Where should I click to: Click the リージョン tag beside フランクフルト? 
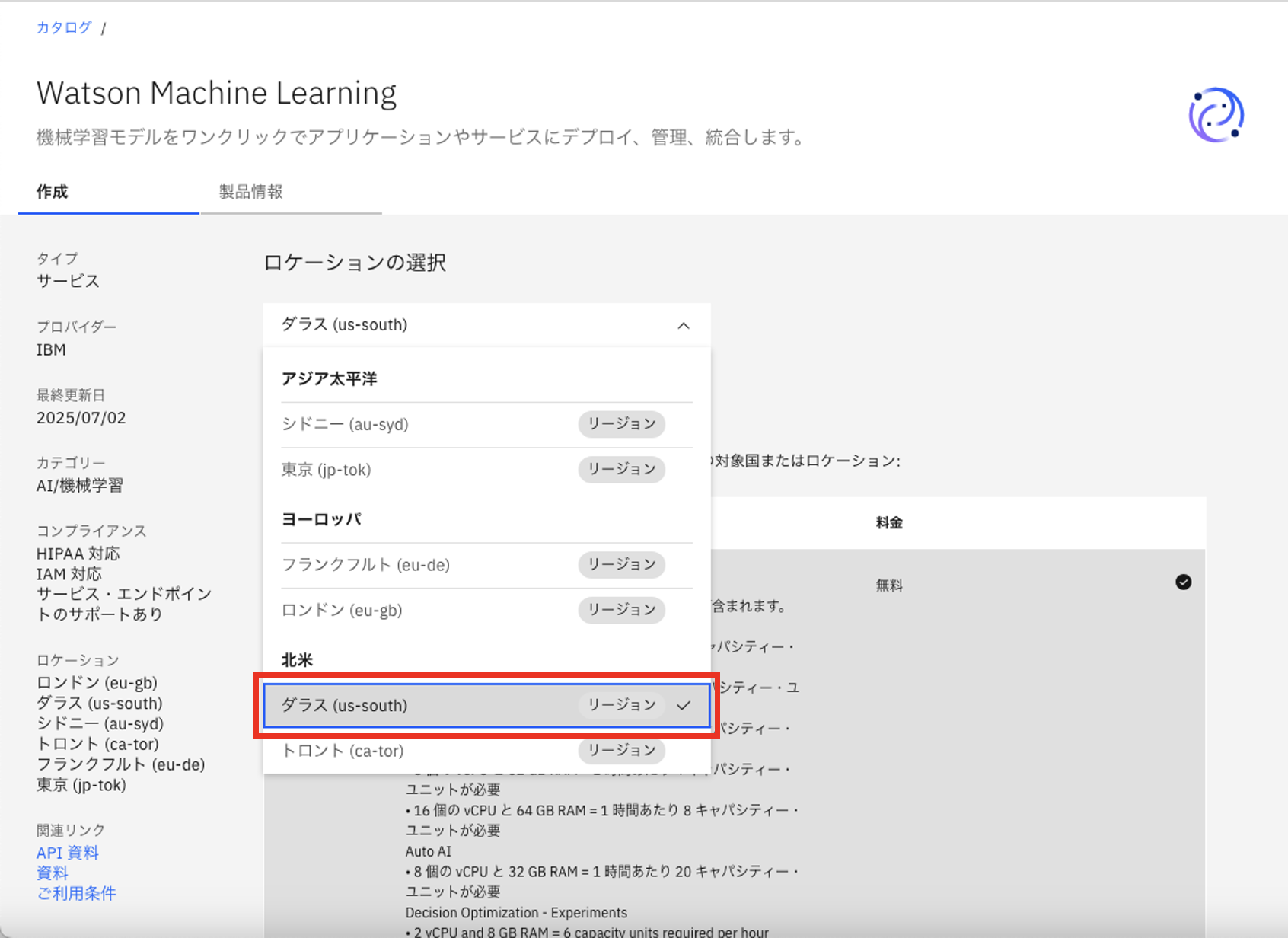(x=621, y=564)
